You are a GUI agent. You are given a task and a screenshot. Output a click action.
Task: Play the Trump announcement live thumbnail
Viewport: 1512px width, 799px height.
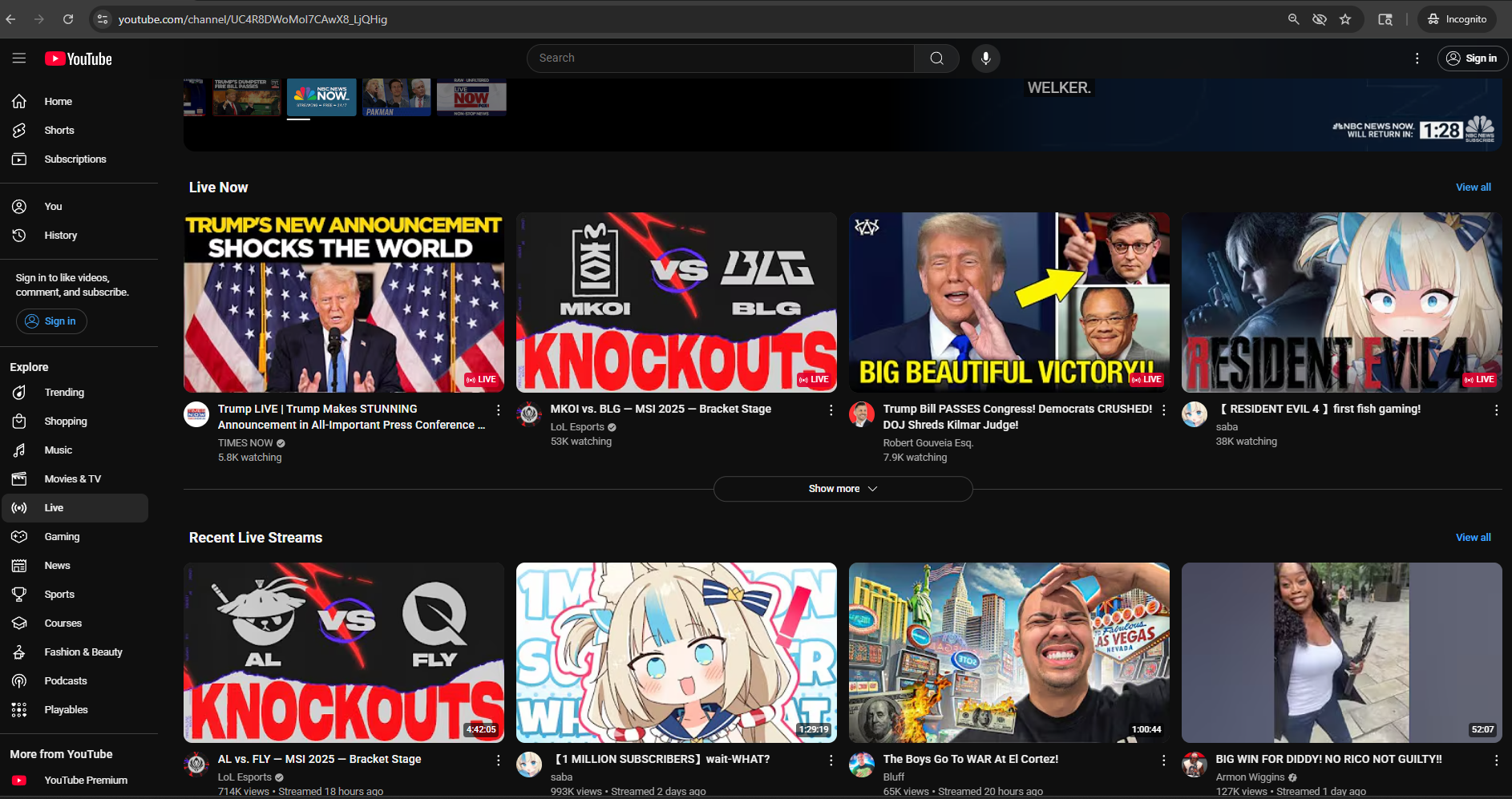pyautogui.click(x=344, y=302)
